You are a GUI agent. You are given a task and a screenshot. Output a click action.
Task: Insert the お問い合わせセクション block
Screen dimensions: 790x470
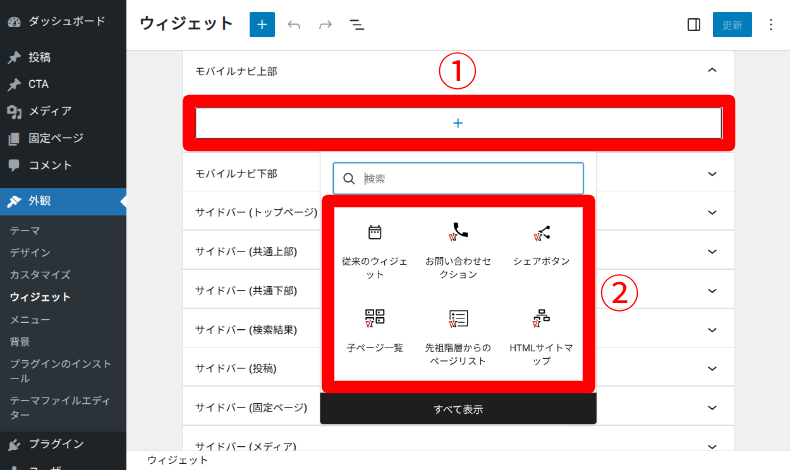[x=458, y=251]
